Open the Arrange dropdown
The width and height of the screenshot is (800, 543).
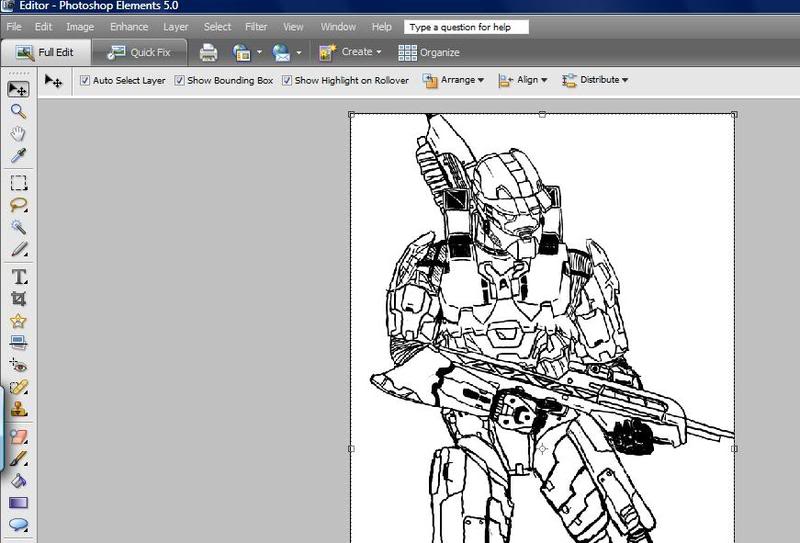point(453,80)
